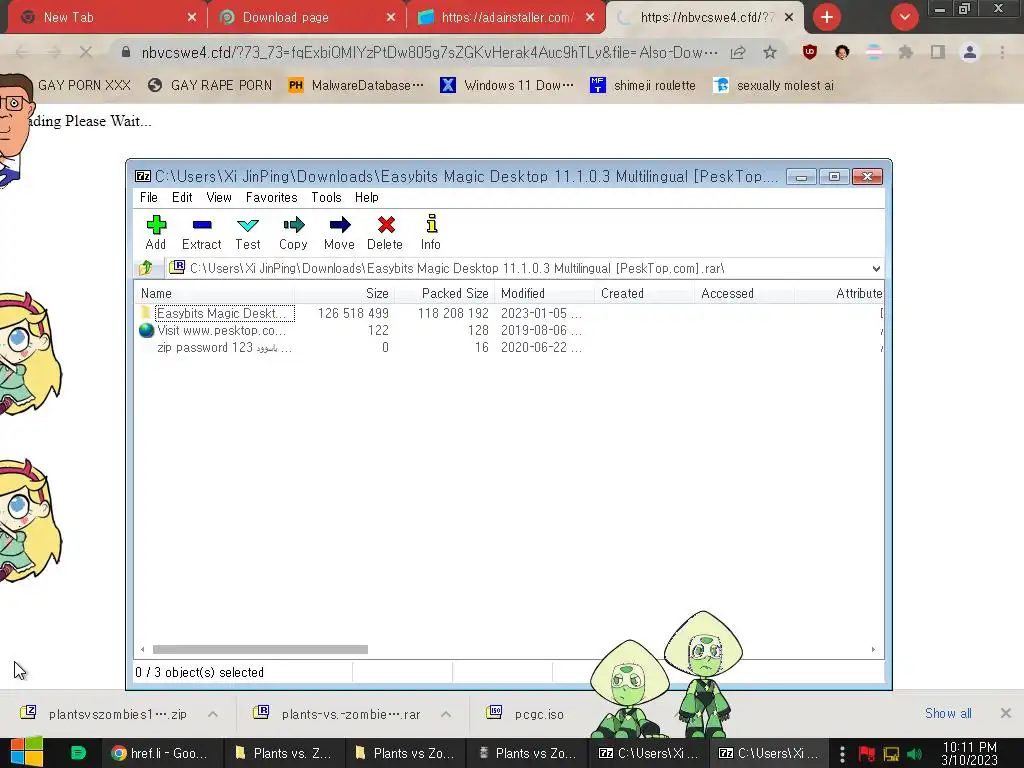Expand options for plantsvszombies1 zip download
1024x768 pixels.
tap(213, 714)
